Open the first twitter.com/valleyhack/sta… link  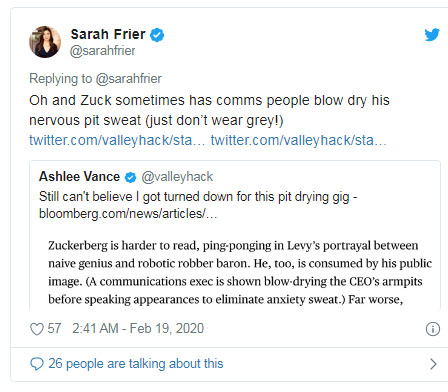pyautogui.click(x=117, y=140)
